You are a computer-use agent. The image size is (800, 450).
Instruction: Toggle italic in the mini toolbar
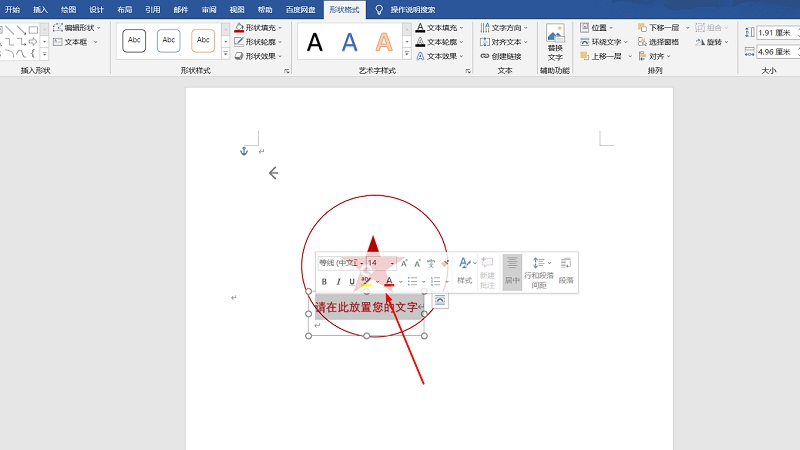click(338, 282)
